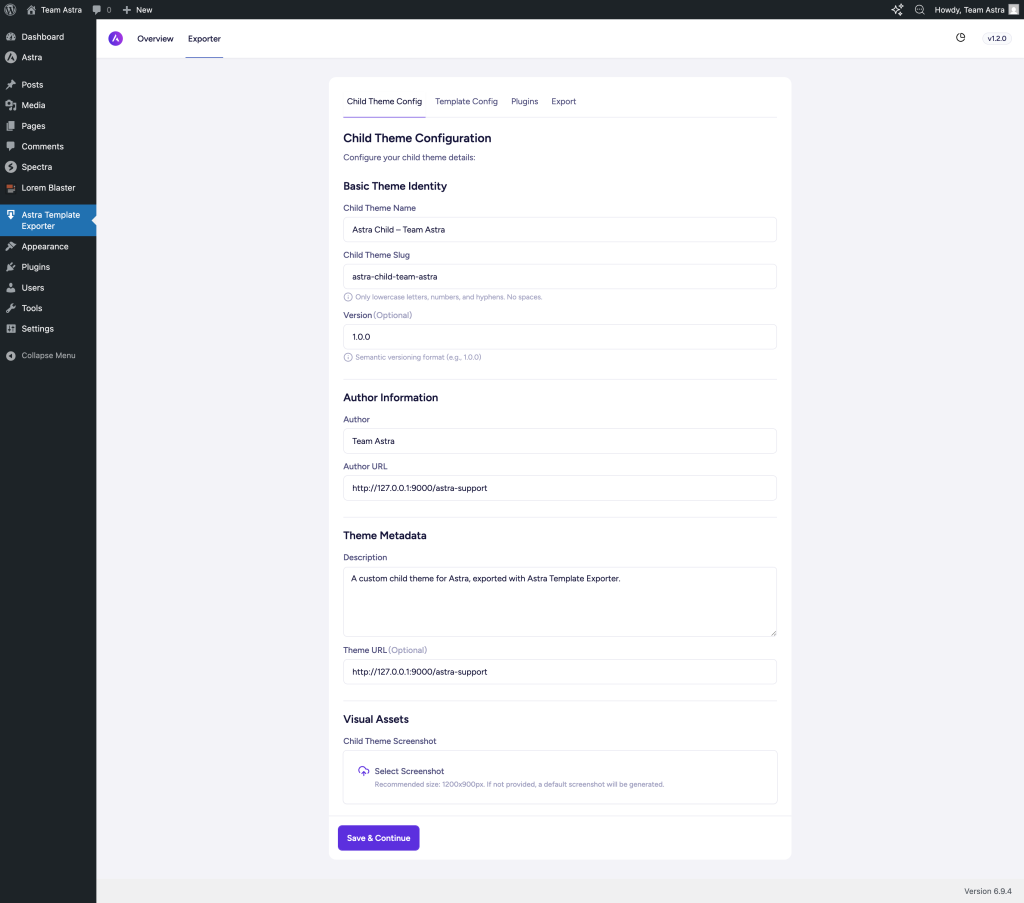The height and width of the screenshot is (903, 1024).
Task: Click the upload icon next to Select Screenshot
Action: (363, 770)
